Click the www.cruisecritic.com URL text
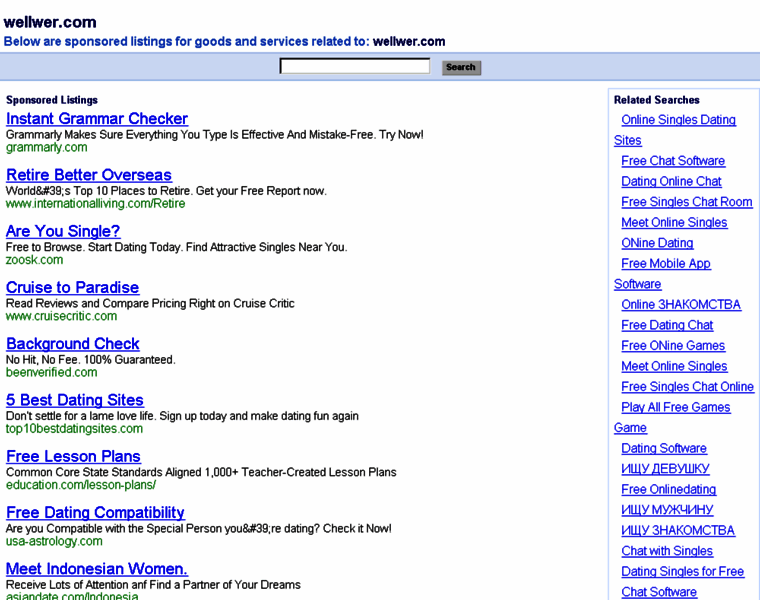The height and width of the screenshot is (600, 760). click(62, 316)
